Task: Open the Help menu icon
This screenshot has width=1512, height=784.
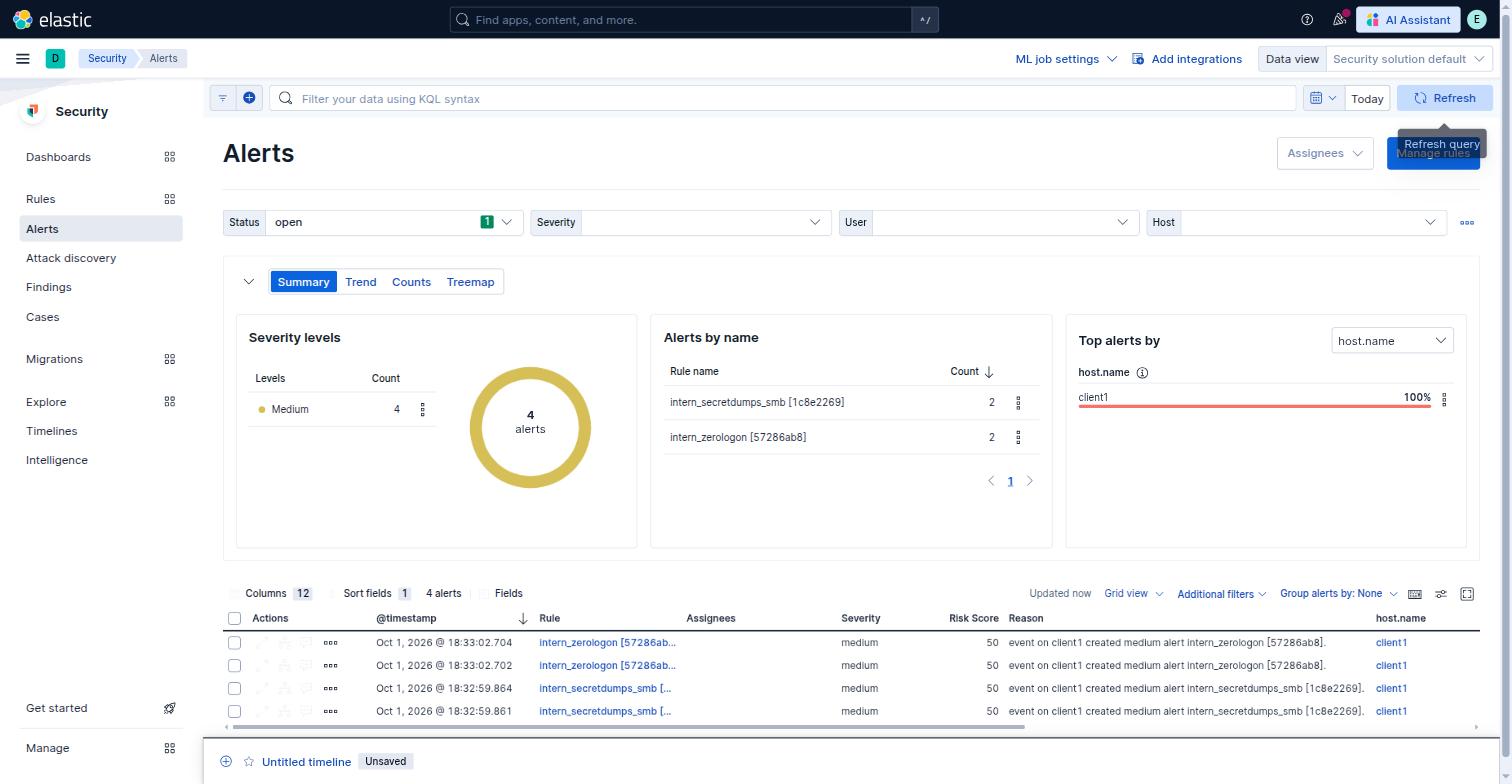Action: point(1307,20)
